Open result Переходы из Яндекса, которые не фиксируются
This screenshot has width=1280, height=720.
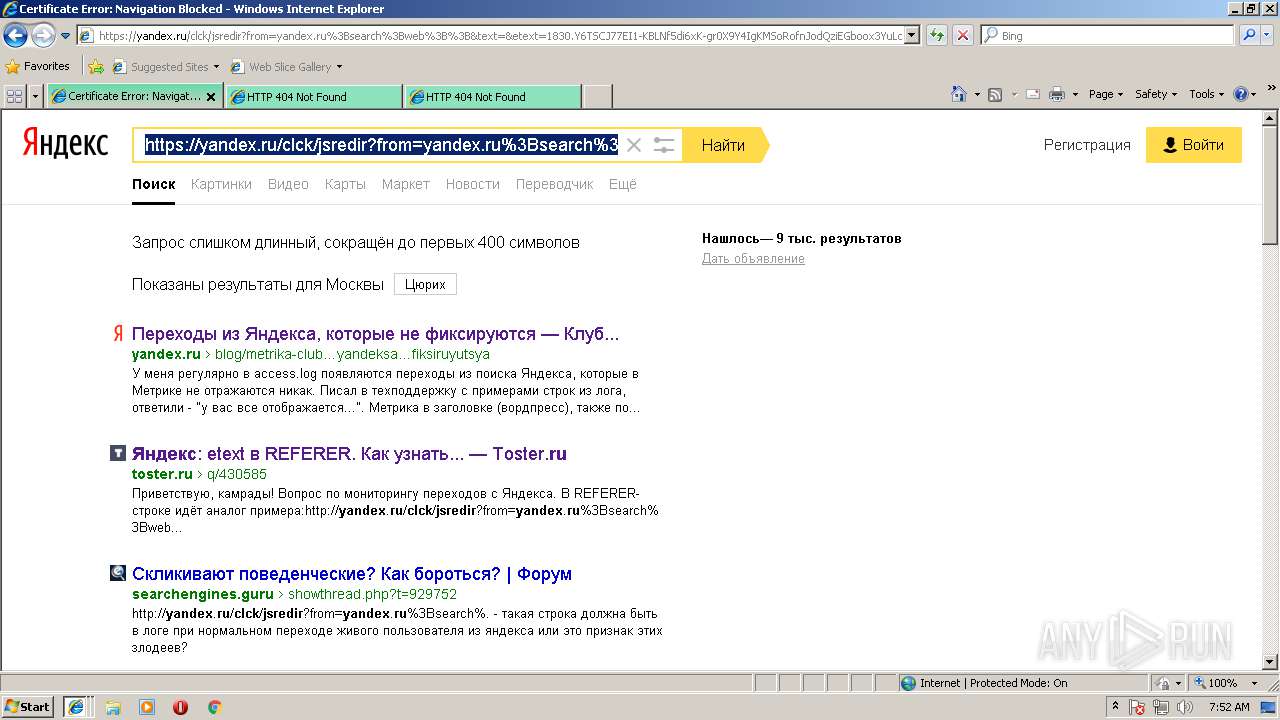tap(376, 334)
